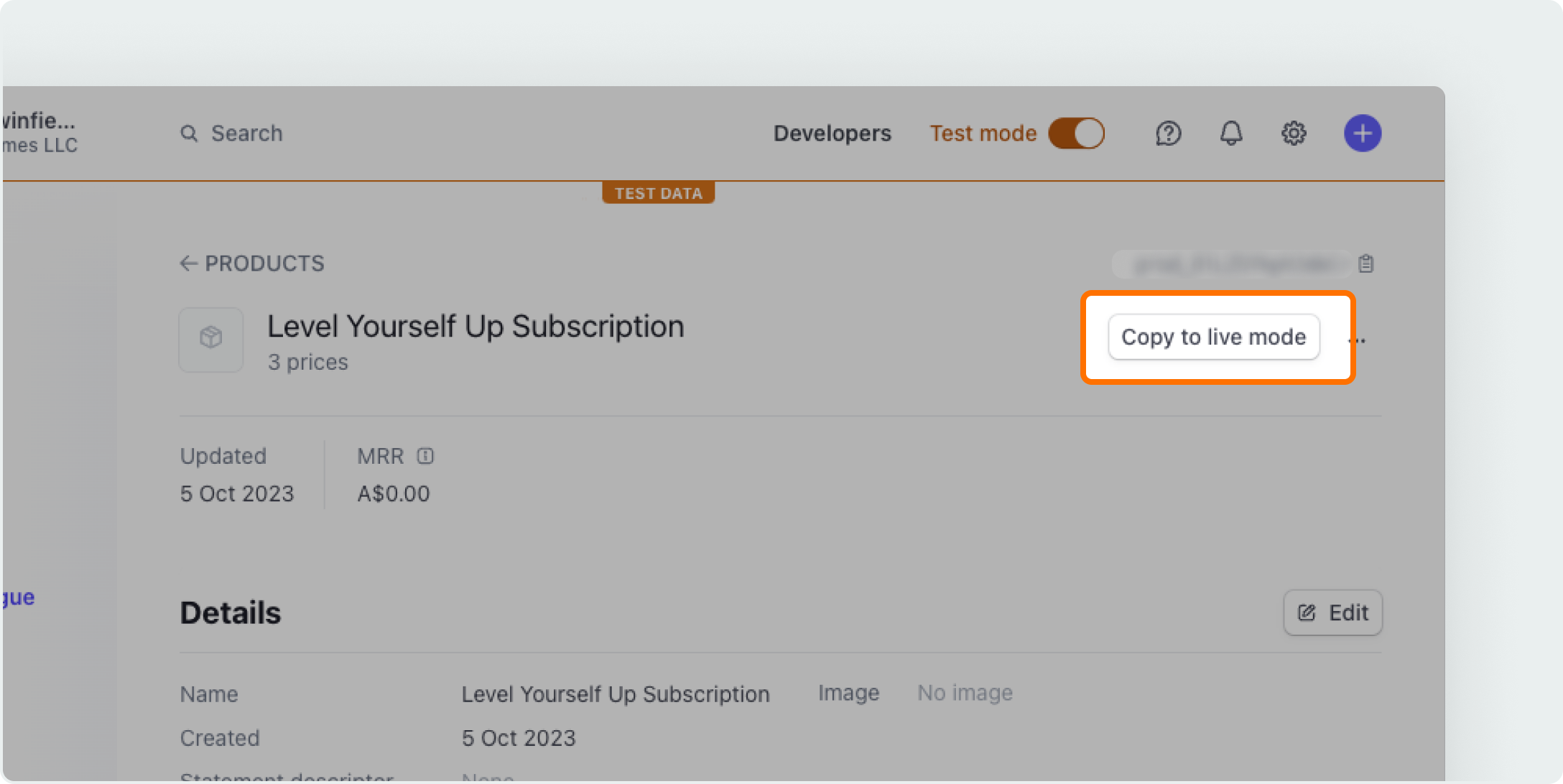Click the search magnifier icon

coord(189,134)
